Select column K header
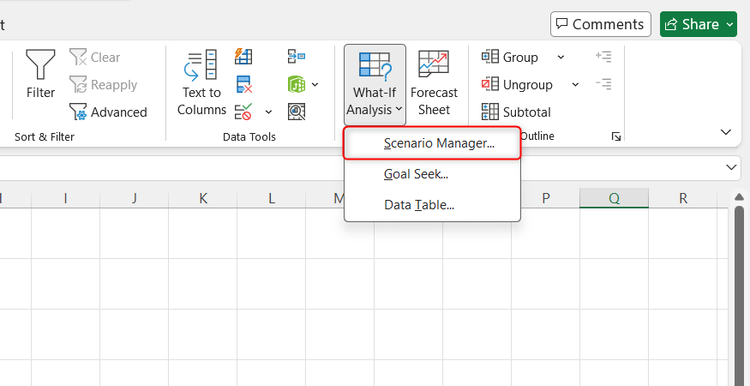750x386 pixels. coord(203,198)
